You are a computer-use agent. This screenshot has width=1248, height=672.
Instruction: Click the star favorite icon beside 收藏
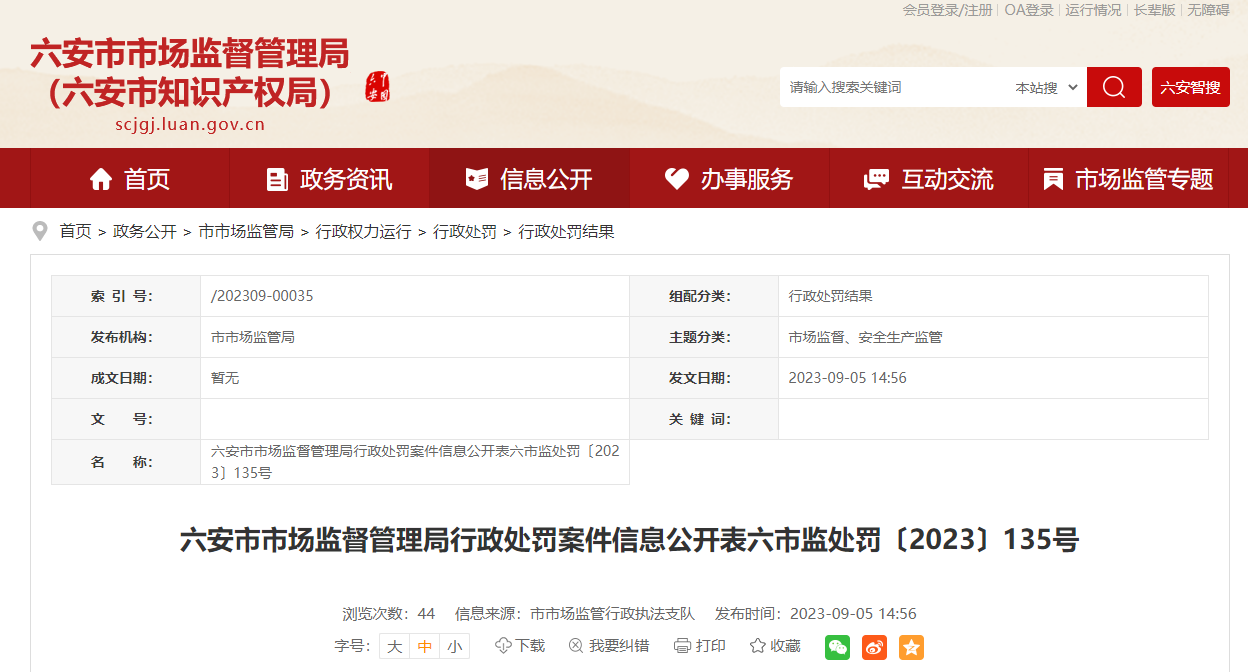click(758, 646)
